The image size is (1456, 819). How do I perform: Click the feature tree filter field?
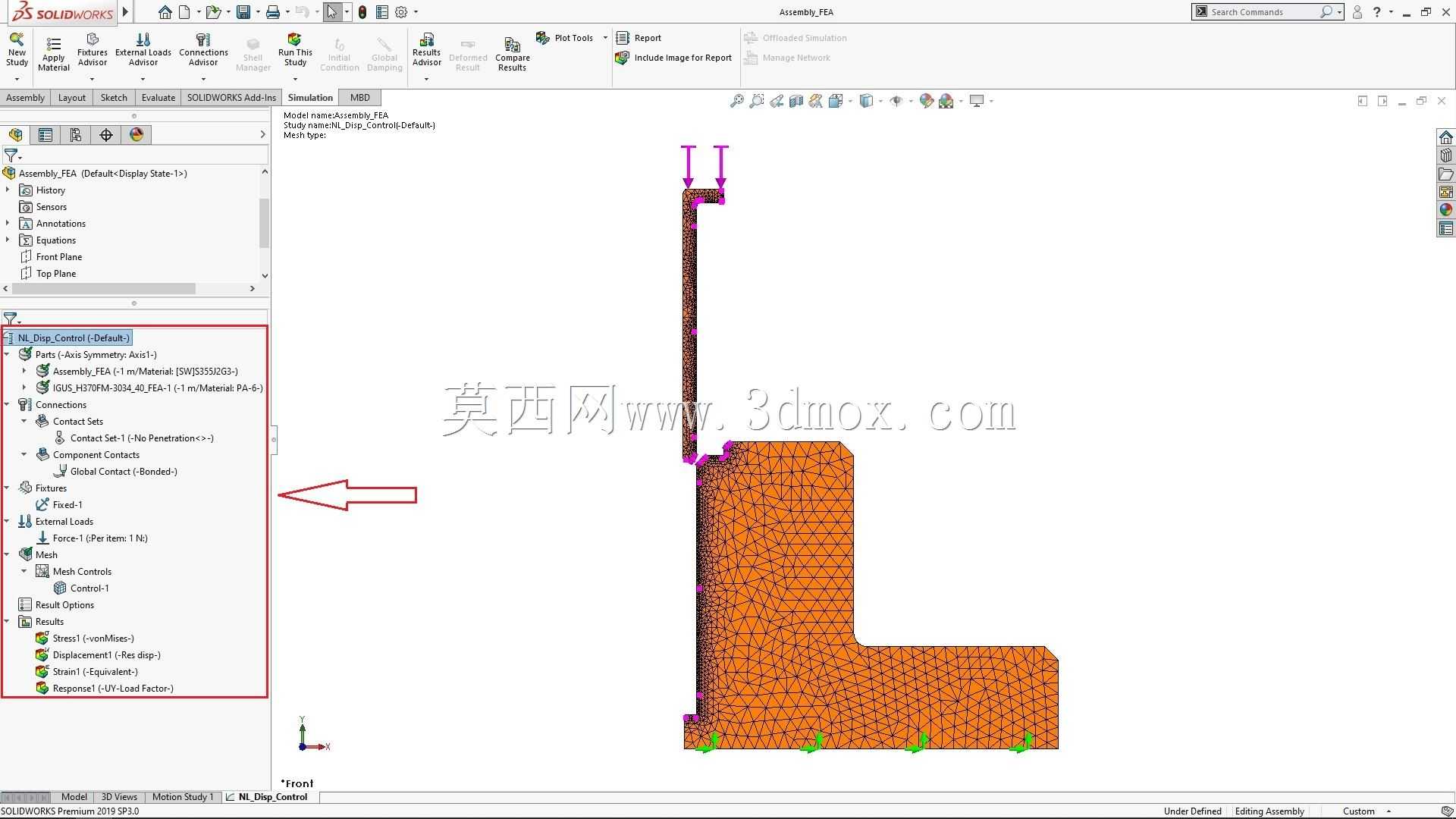tap(135, 155)
